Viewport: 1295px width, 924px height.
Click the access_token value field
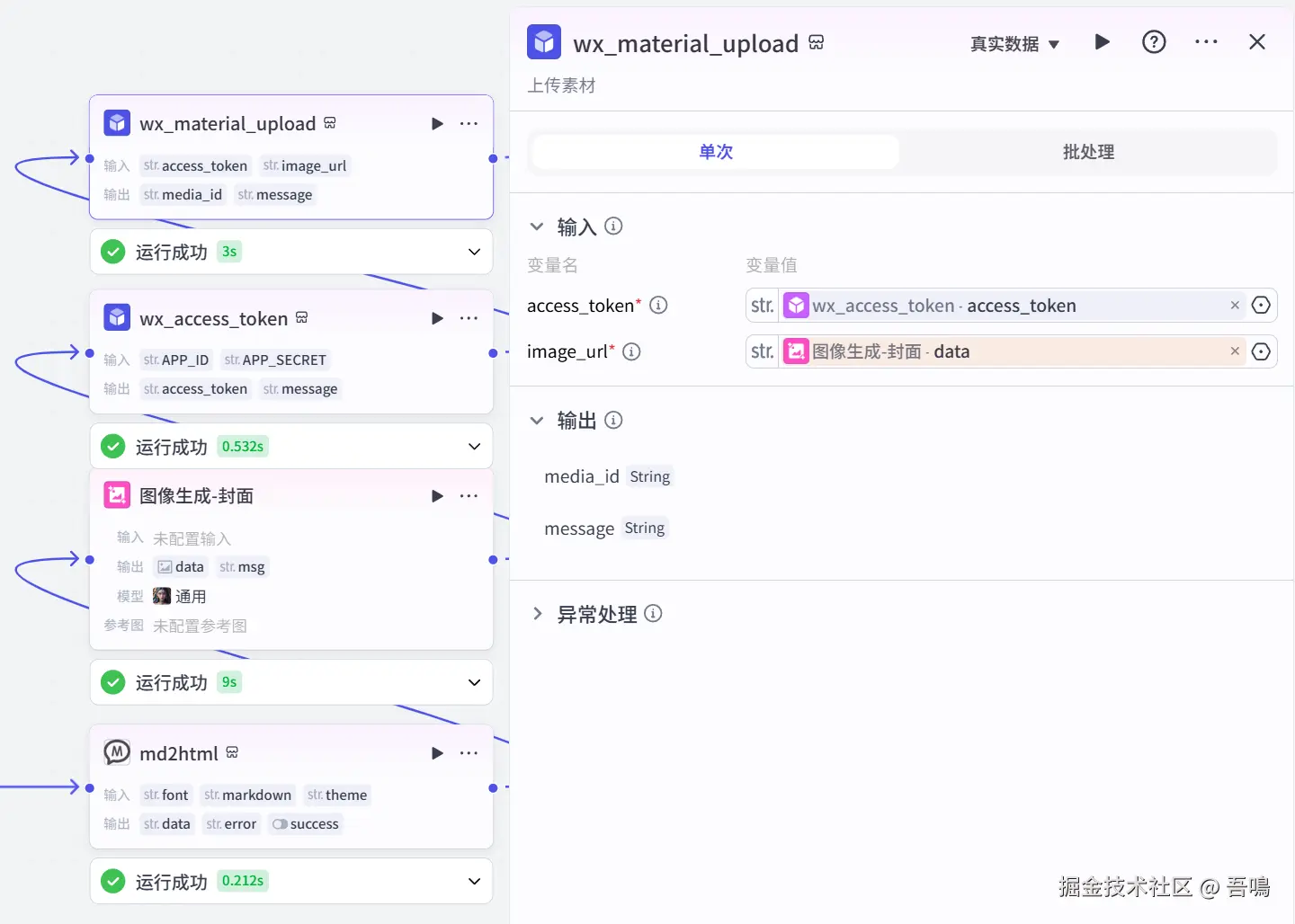pos(1011,306)
